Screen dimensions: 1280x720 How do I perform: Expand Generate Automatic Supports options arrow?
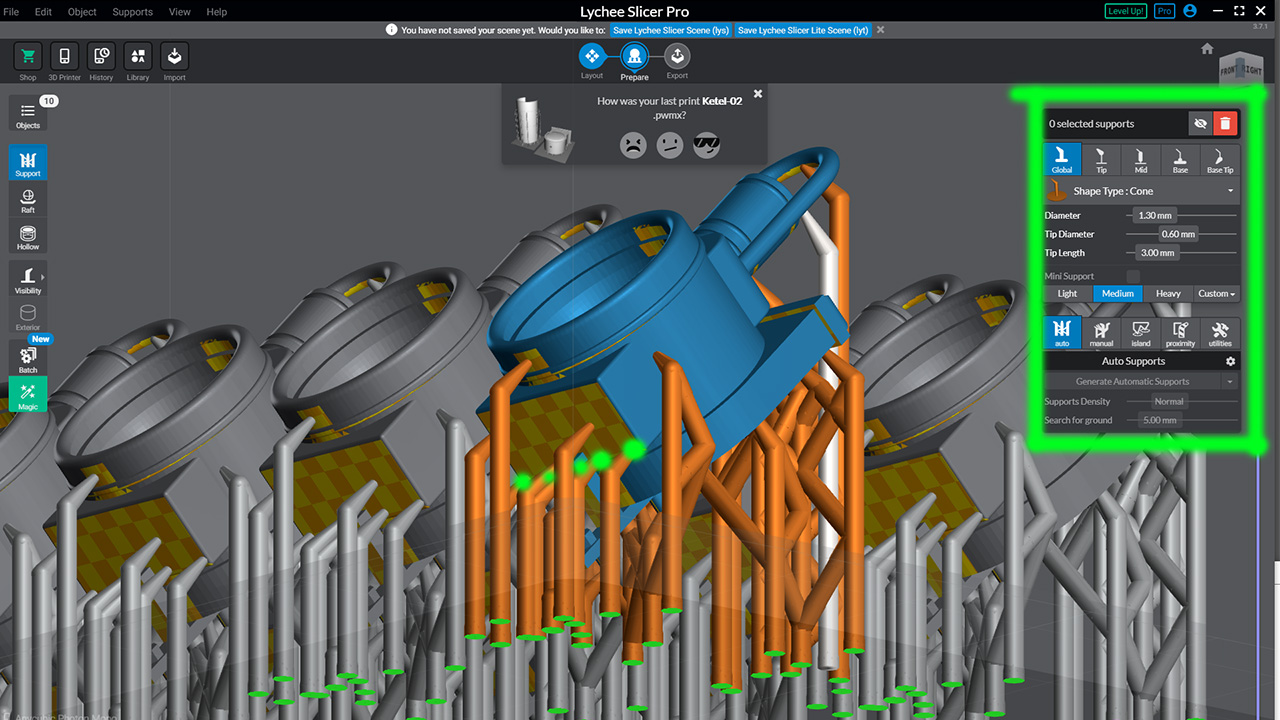pos(1231,381)
